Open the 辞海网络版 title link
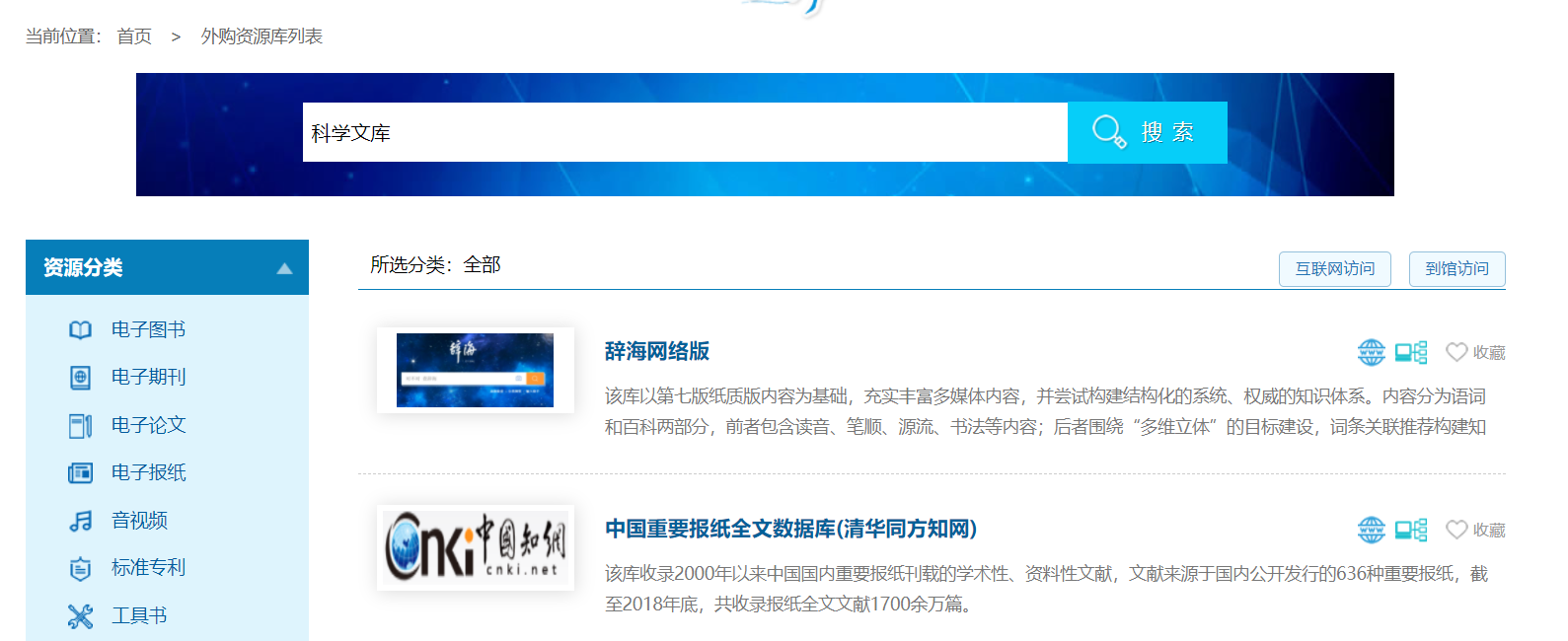 click(x=656, y=351)
